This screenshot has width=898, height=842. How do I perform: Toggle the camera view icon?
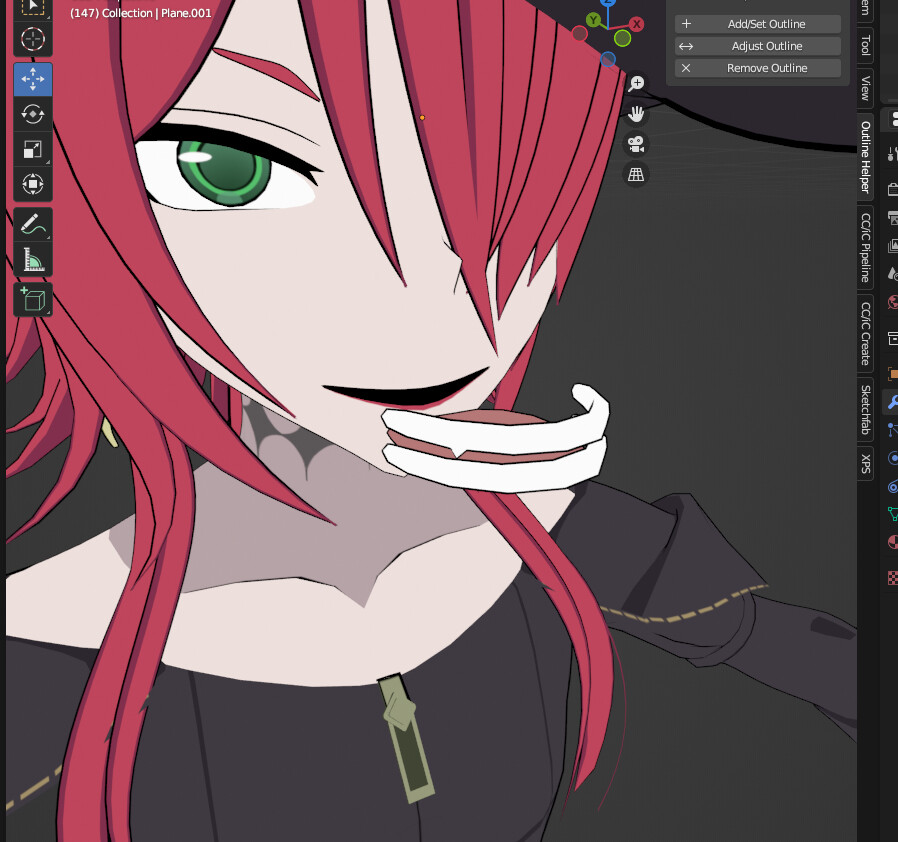(636, 144)
